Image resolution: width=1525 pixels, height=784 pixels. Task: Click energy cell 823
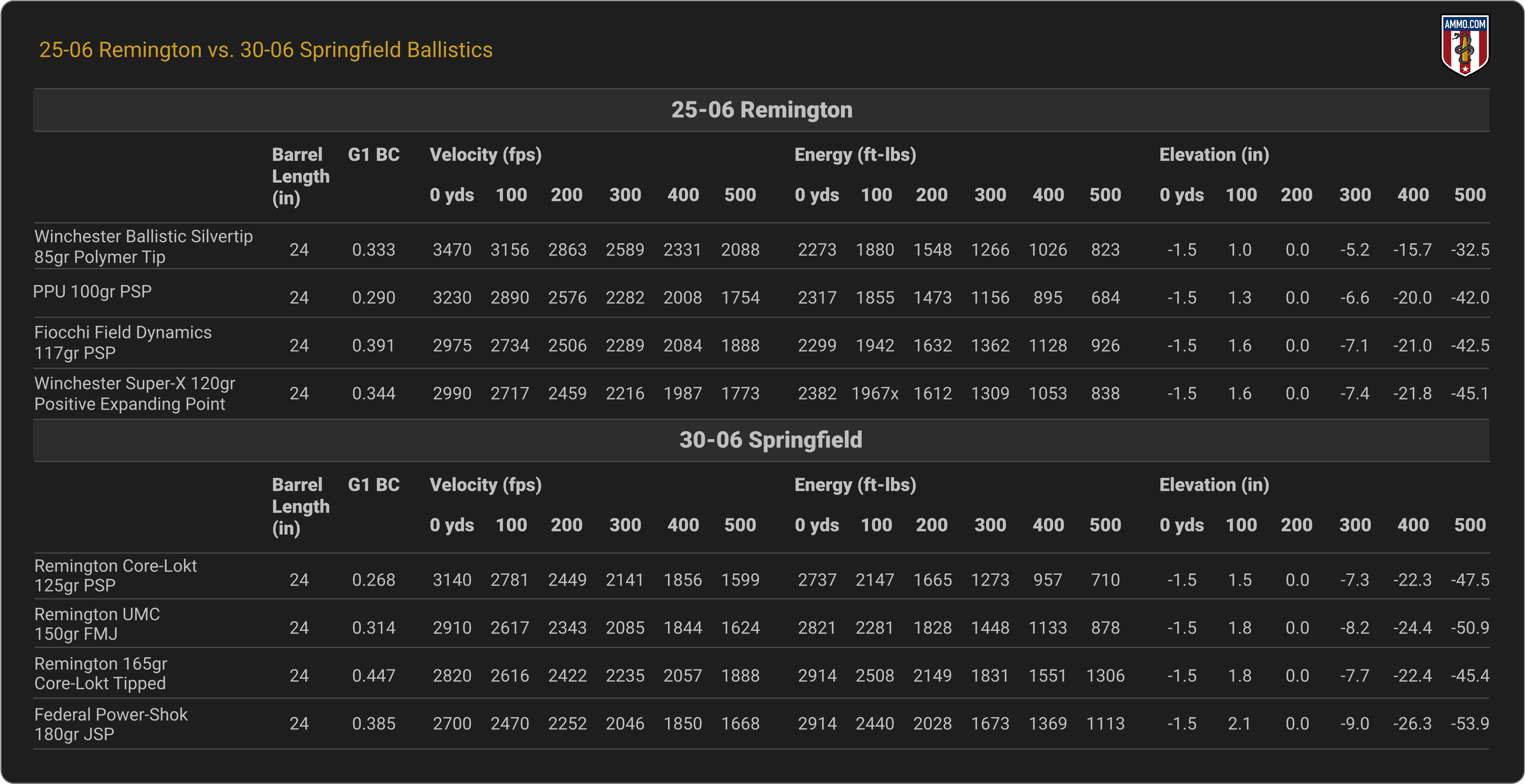tap(1105, 250)
